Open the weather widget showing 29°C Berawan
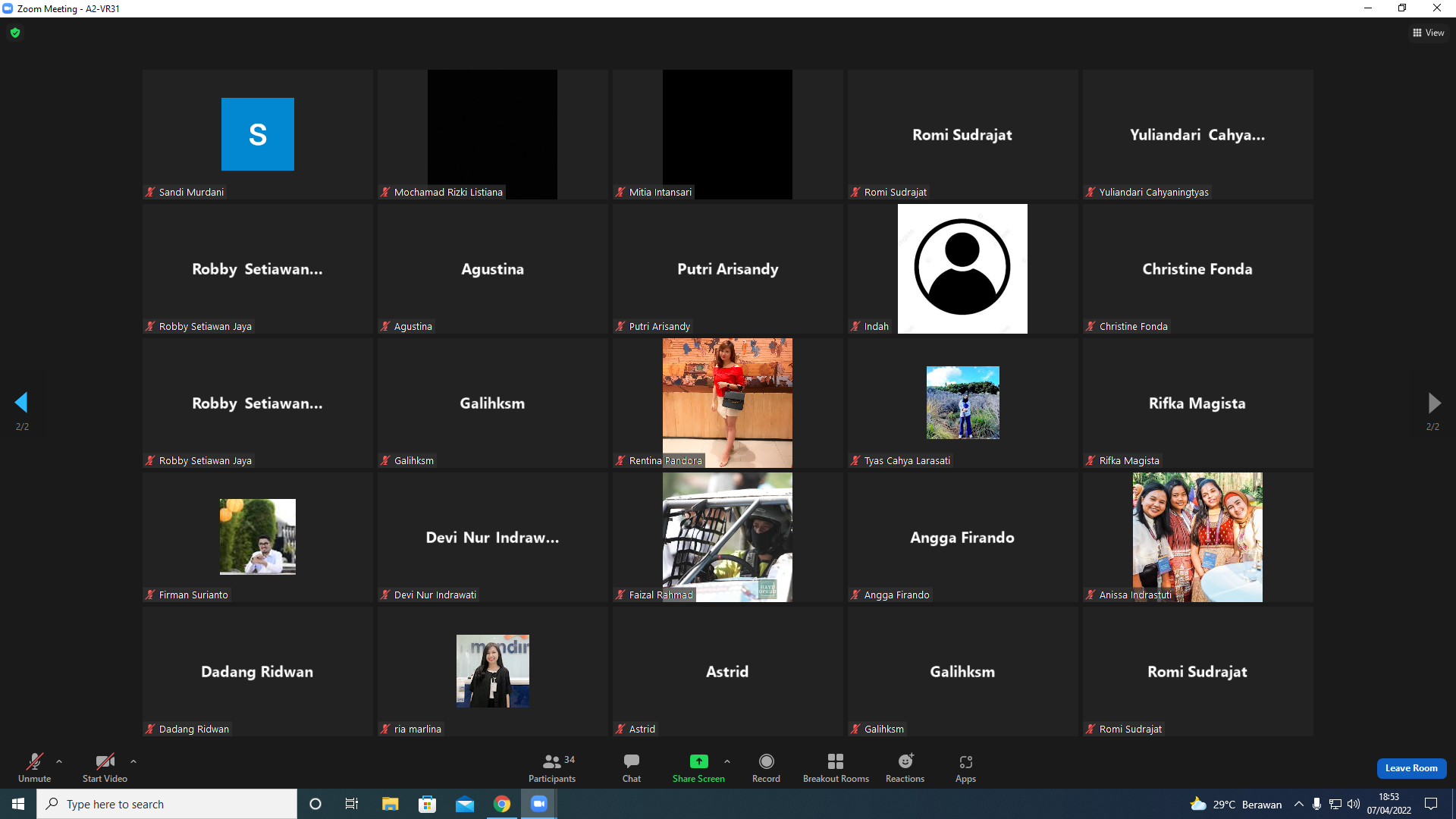This screenshot has width=1456, height=819. point(1236,804)
